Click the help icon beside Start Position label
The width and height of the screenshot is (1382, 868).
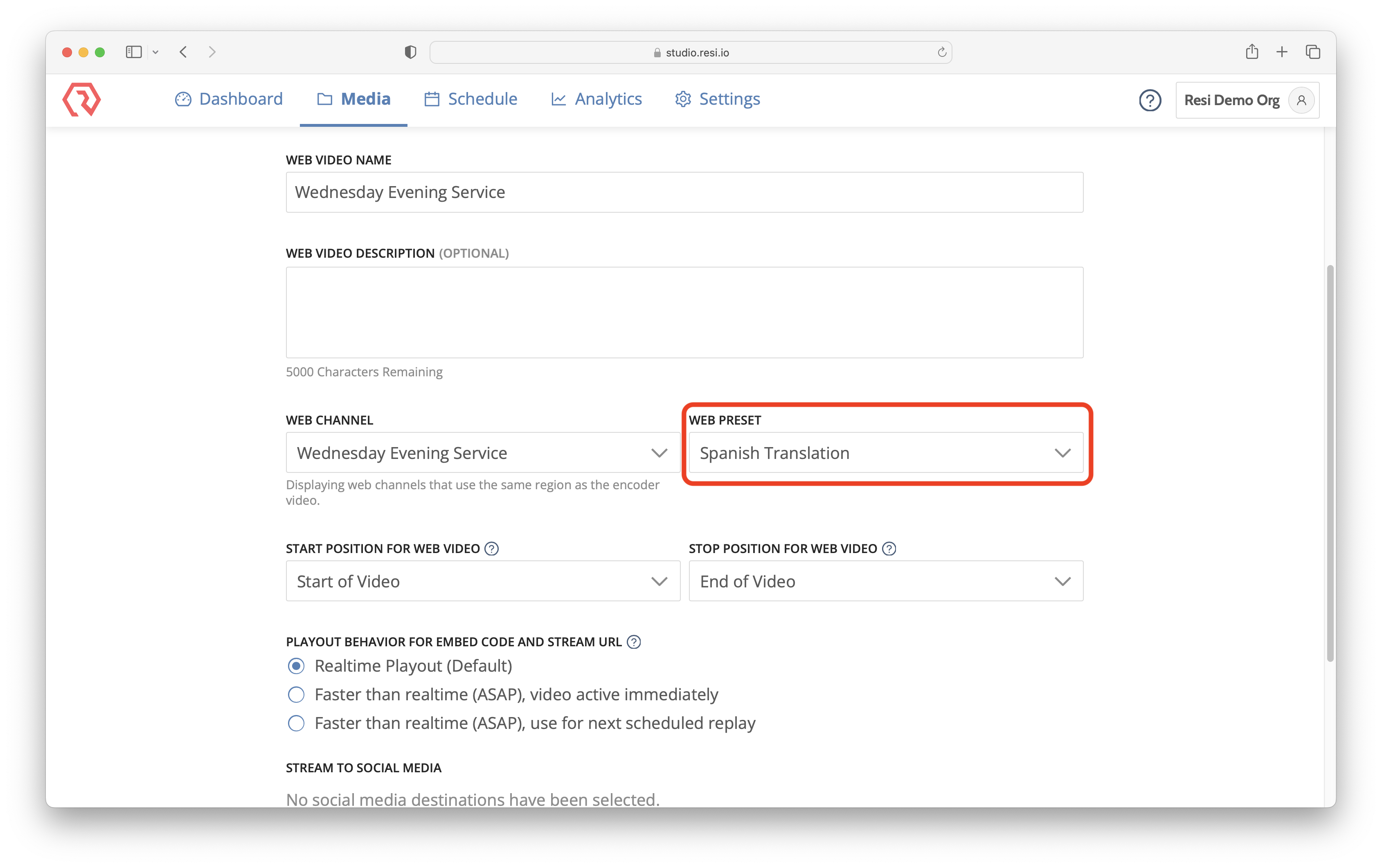pos(491,549)
